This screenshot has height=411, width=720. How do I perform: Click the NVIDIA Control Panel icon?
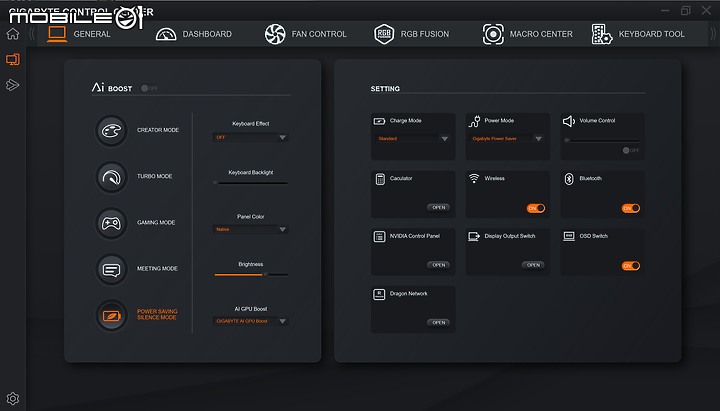pyautogui.click(x=379, y=236)
